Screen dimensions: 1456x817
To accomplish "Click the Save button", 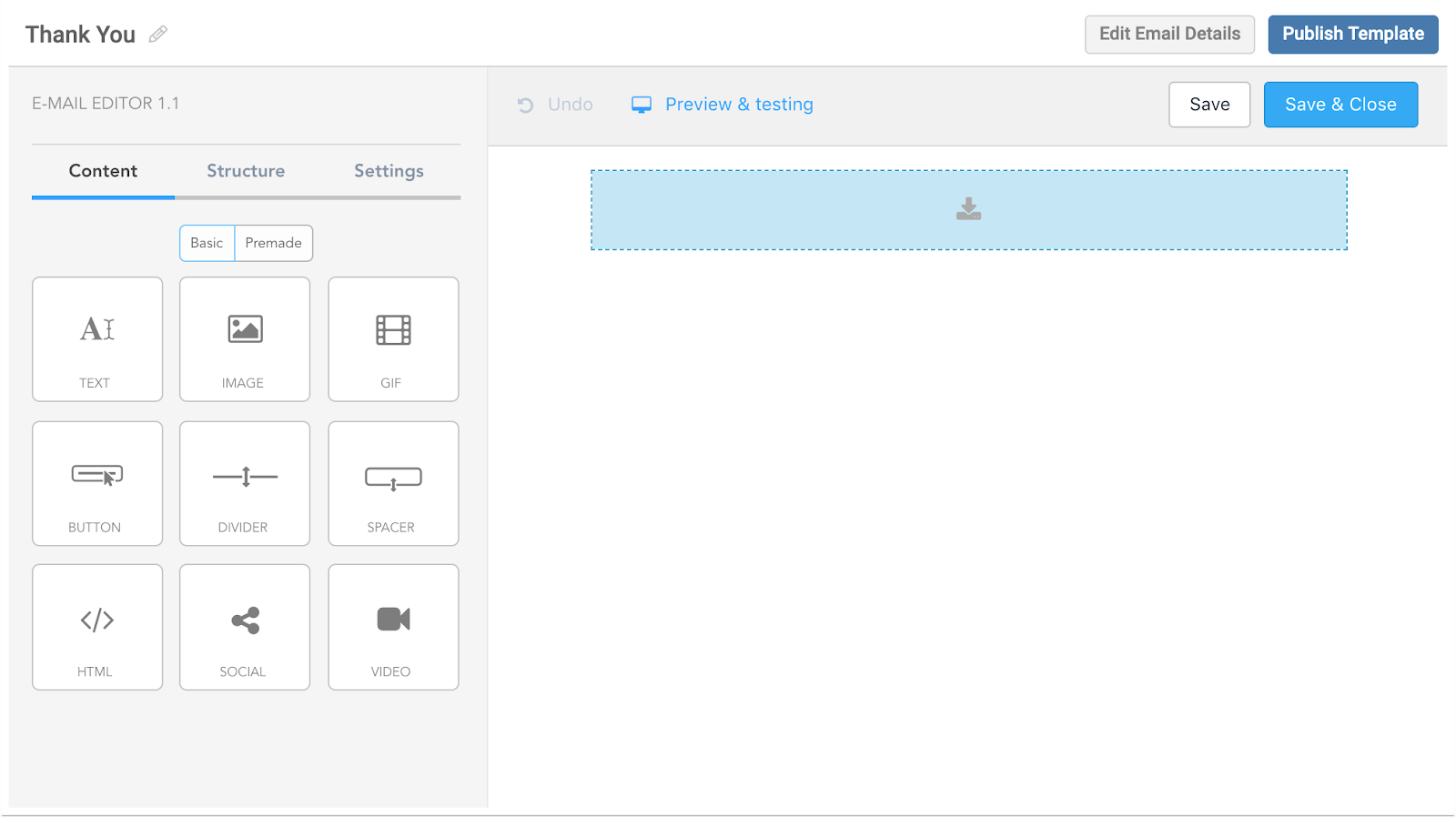I will (x=1209, y=105).
